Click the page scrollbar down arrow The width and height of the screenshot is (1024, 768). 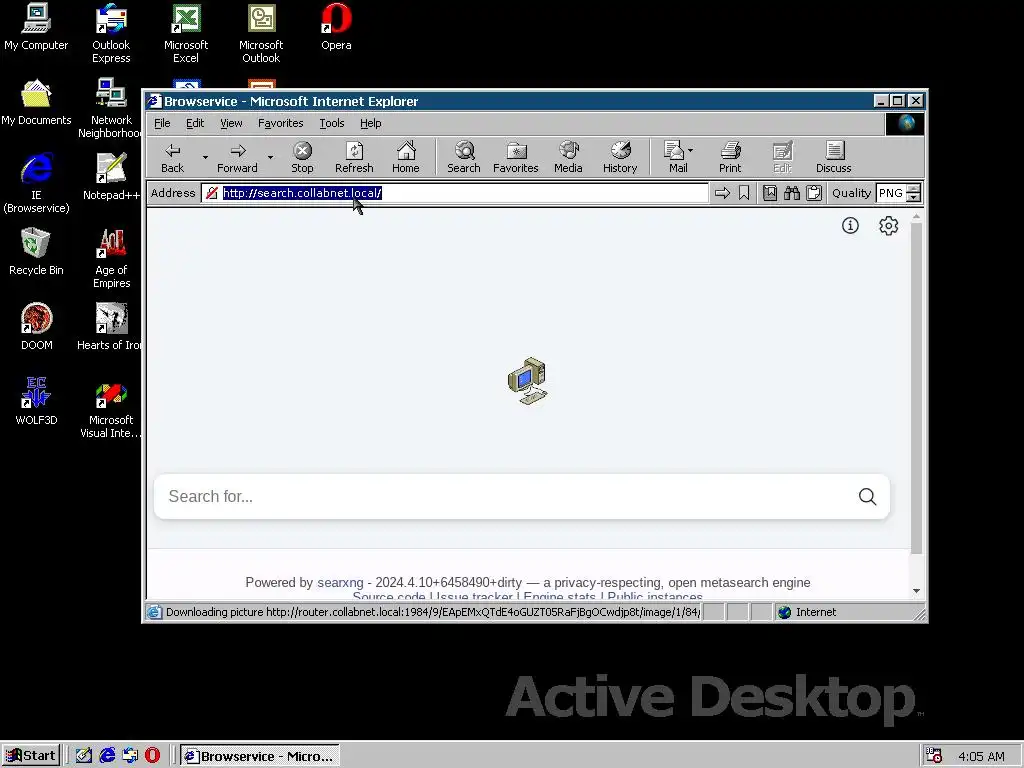[916, 591]
